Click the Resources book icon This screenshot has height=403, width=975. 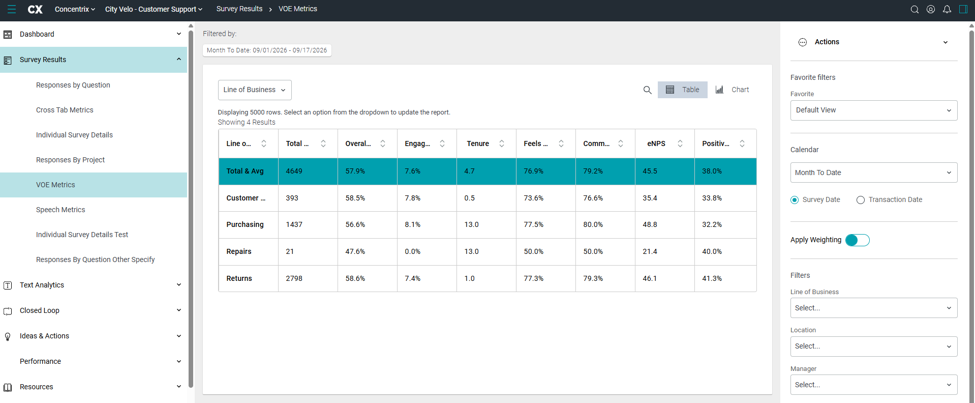tap(8, 387)
